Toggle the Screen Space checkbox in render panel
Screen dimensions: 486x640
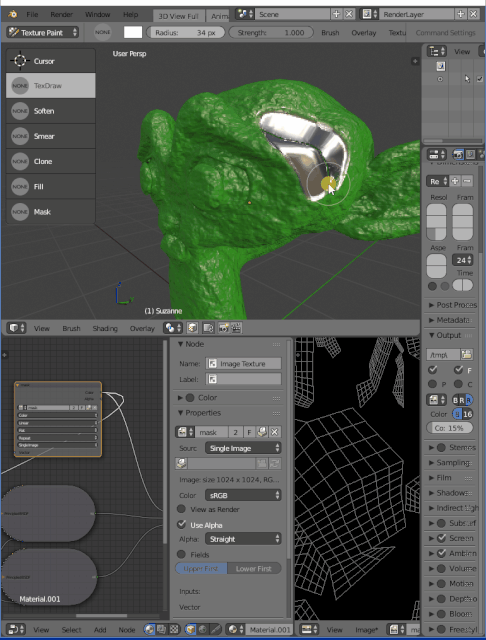441,538
